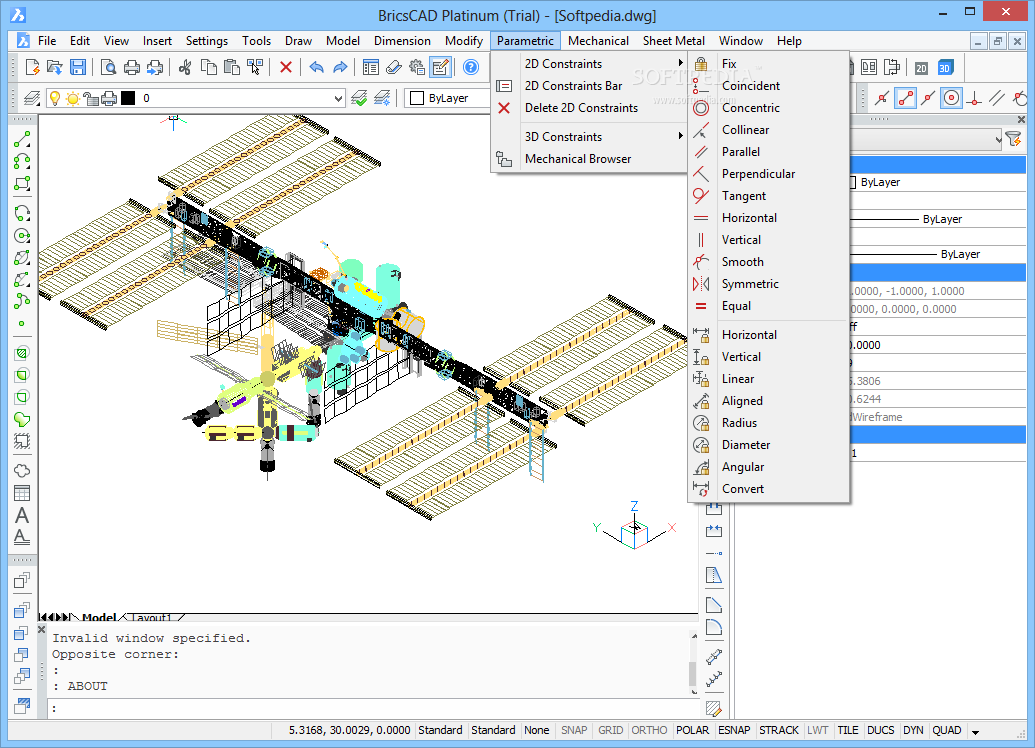Click the blue 3D view icon
Screen dimensions: 1035x748
pos(945,67)
